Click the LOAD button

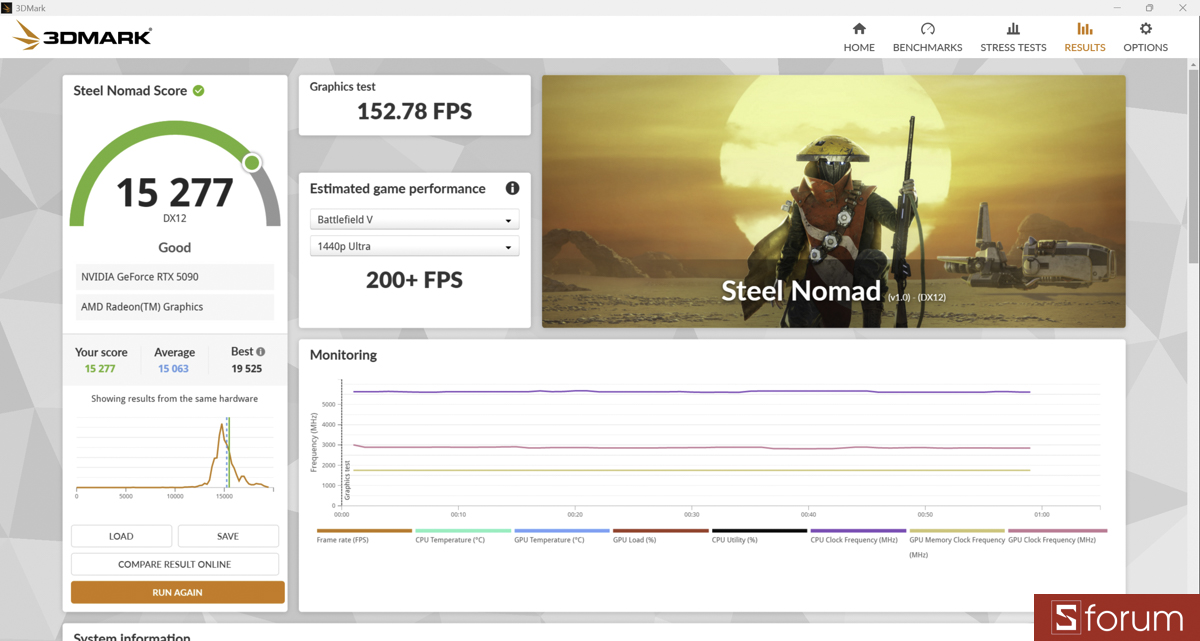pos(121,536)
